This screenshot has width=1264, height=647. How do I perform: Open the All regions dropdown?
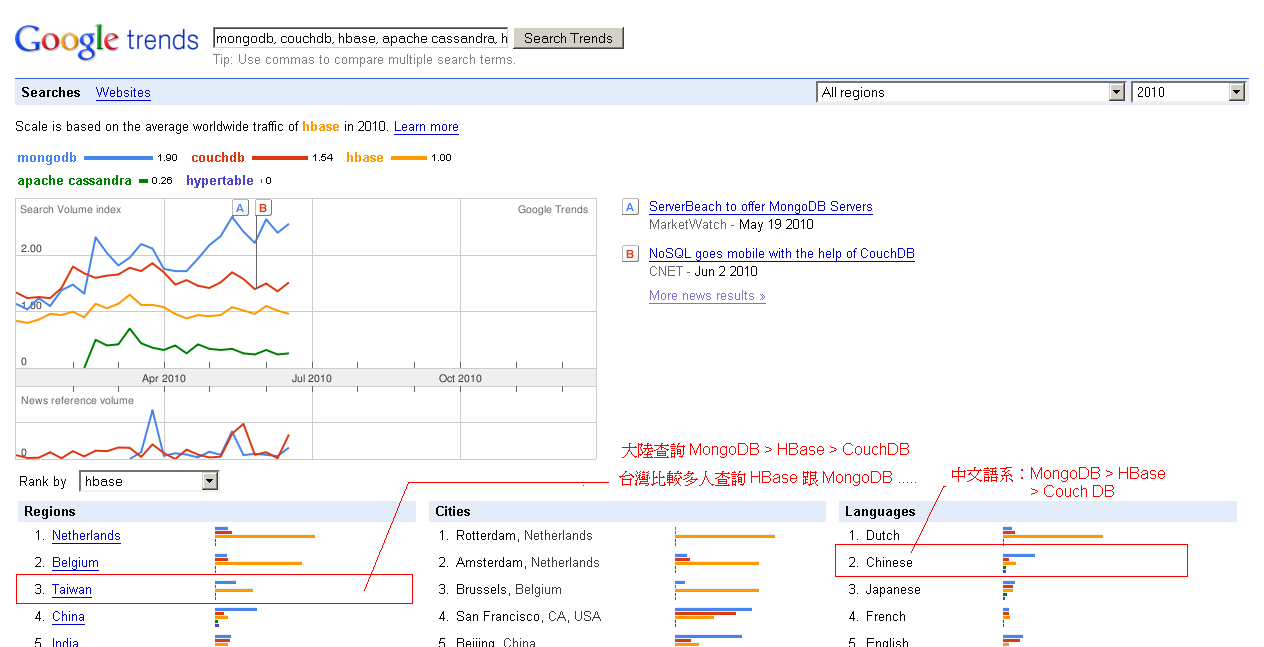click(x=971, y=92)
